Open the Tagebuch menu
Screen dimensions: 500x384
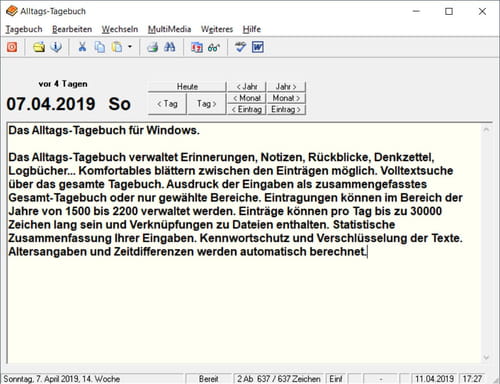pos(24,29)
